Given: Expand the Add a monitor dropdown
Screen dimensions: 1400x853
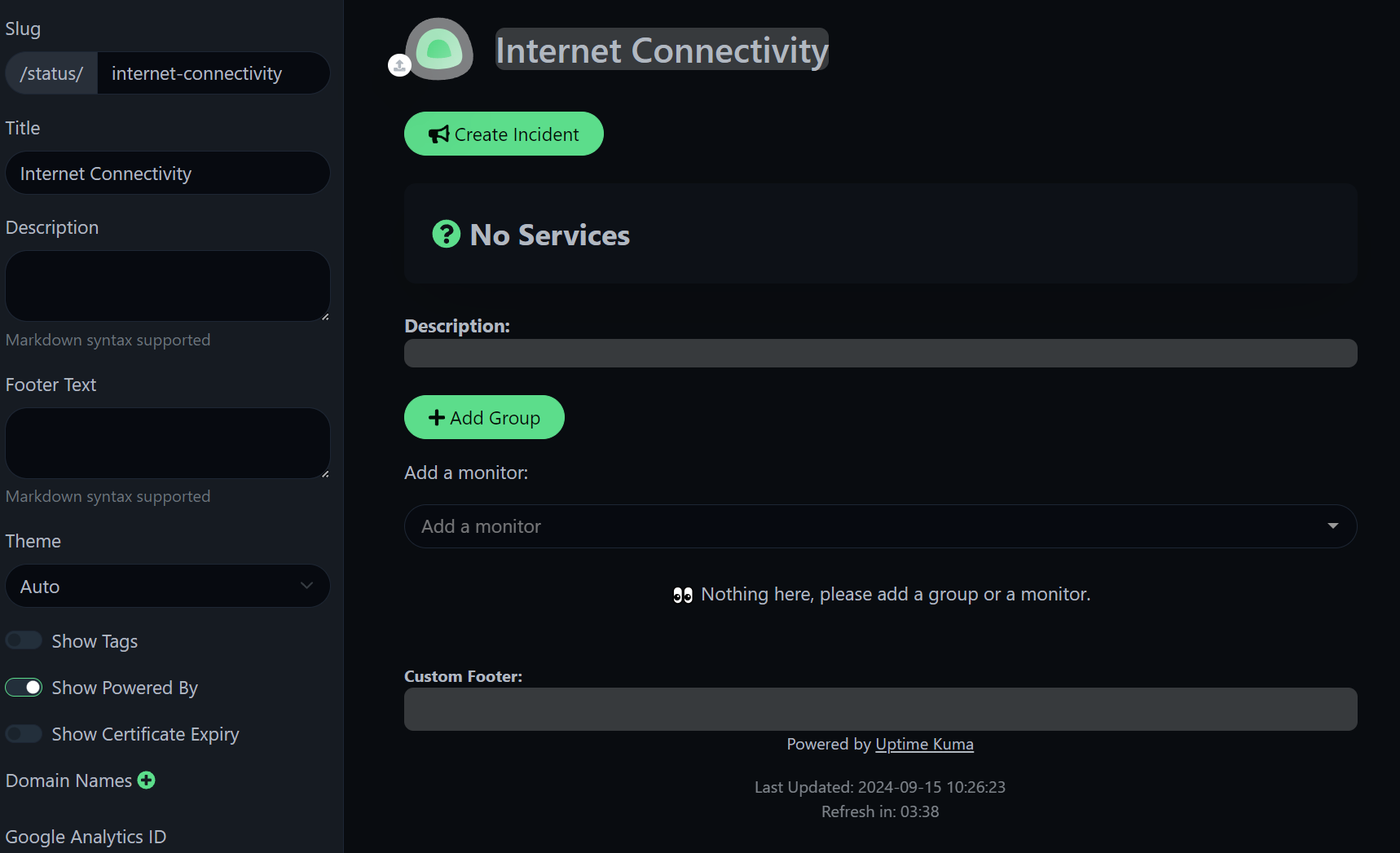Looking at the screenshot, I should click(880, 526).
